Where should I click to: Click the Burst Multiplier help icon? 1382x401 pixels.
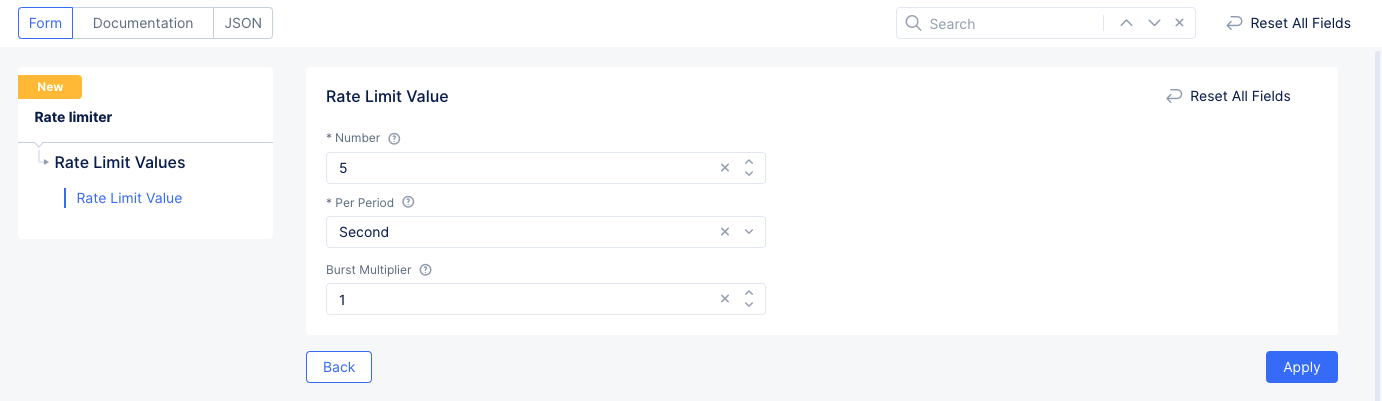[426, 270]
